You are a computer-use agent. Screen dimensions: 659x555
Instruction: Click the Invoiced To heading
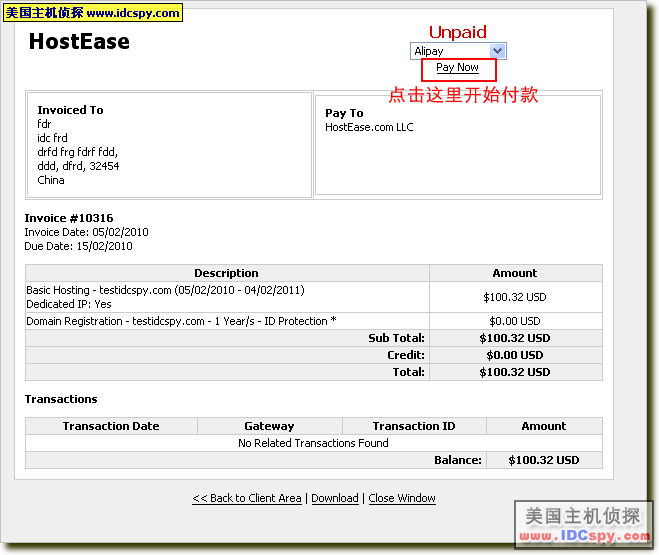tap(70, 110)
